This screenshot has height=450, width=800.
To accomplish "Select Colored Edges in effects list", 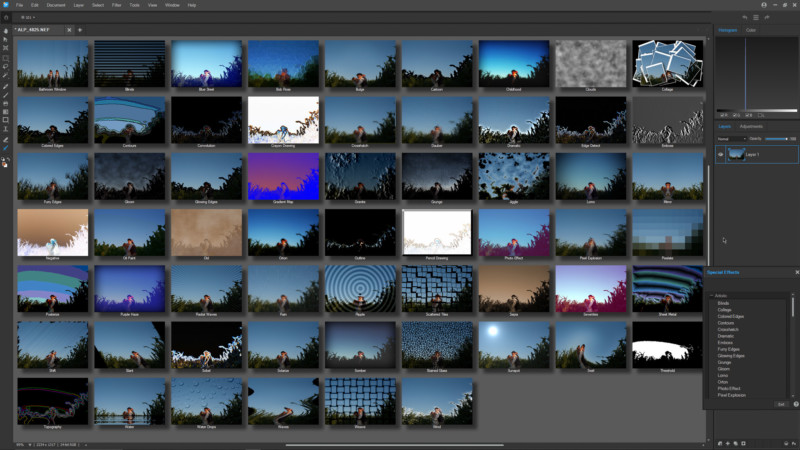I will click(731, 316).
